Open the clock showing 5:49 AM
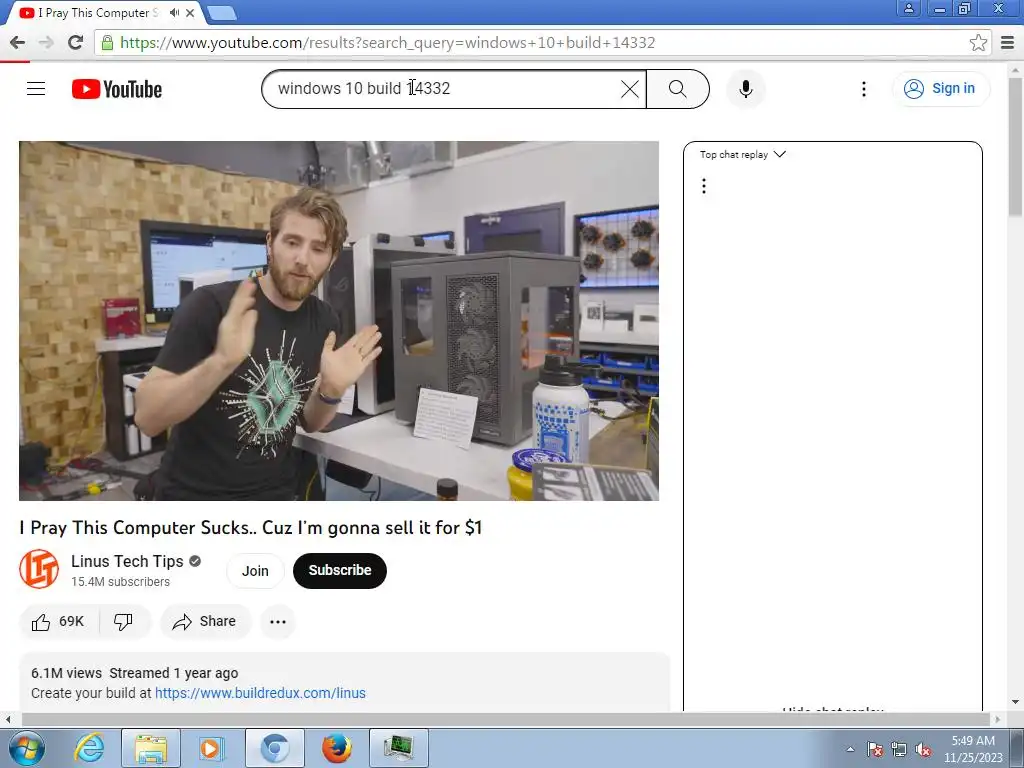The height and width of the screenshot is (768, 1024). tap(973, 749)
